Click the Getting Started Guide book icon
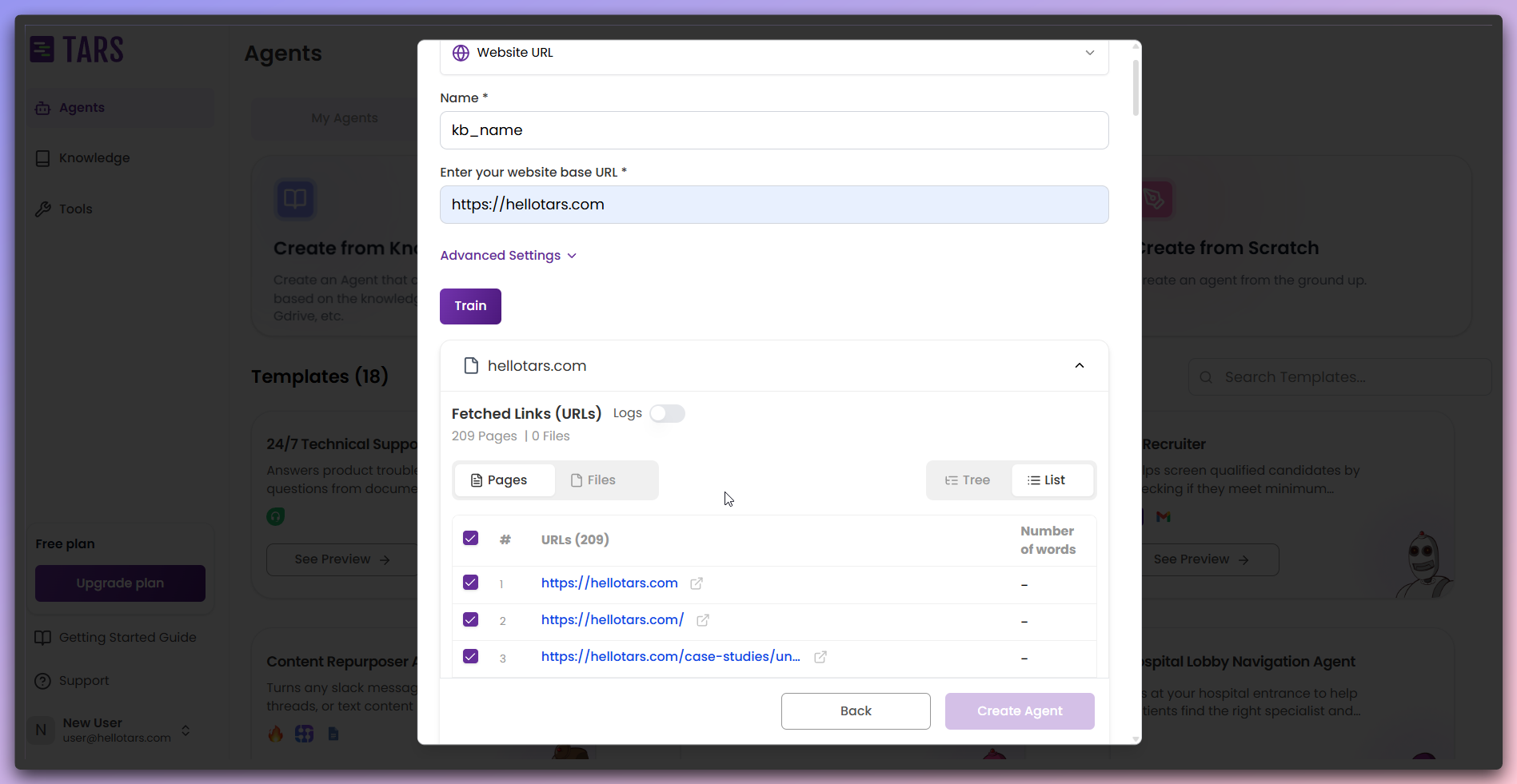 point(42,638)
